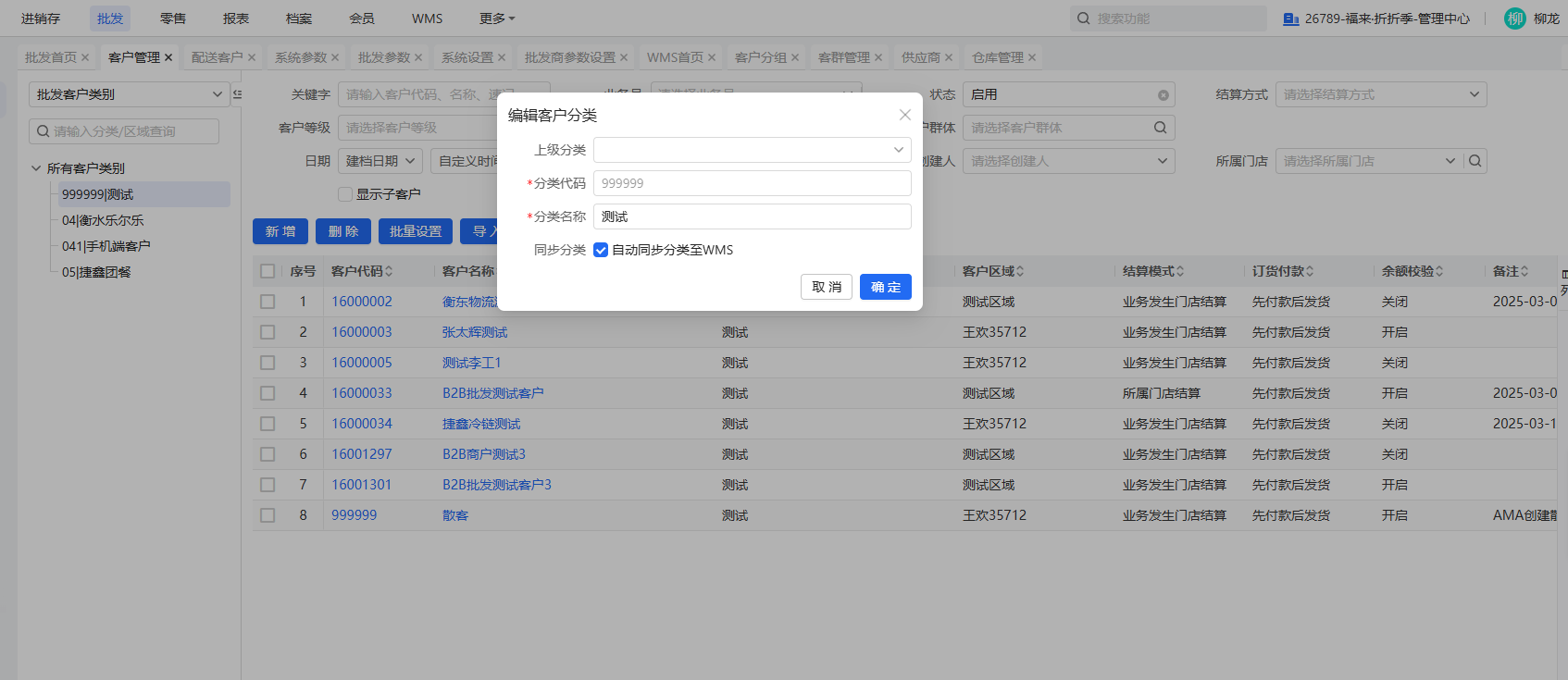Image resolution: width=1568 pixels, height=680 pixels.
Task: Sort by 客户区域 column sort icon
Action: [x=1020, y=271]
